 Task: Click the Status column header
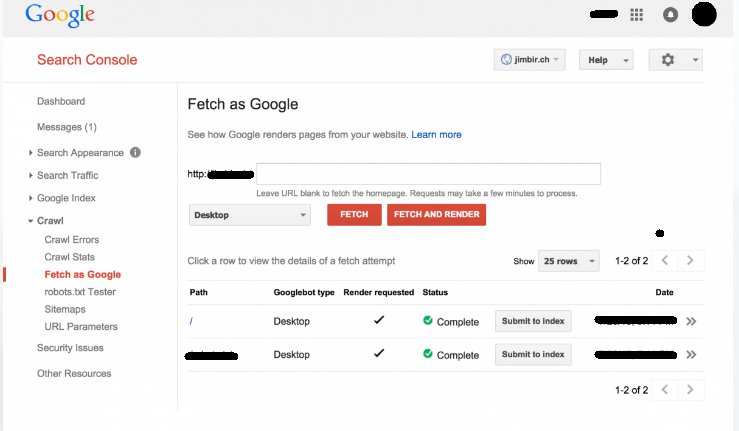click(x=435, y=292)
